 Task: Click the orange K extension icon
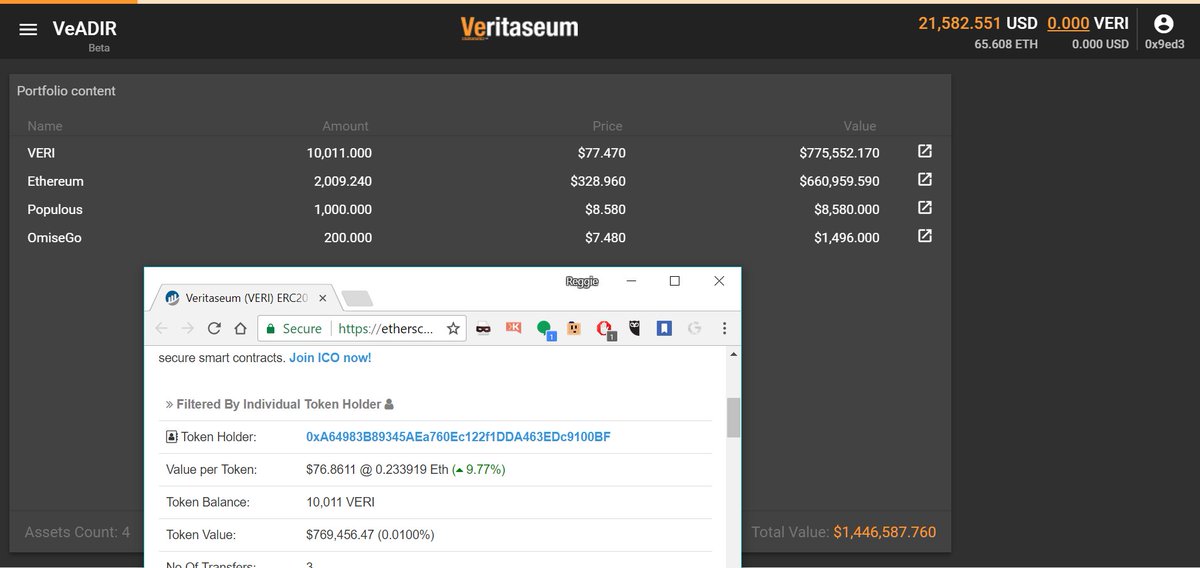513,328
